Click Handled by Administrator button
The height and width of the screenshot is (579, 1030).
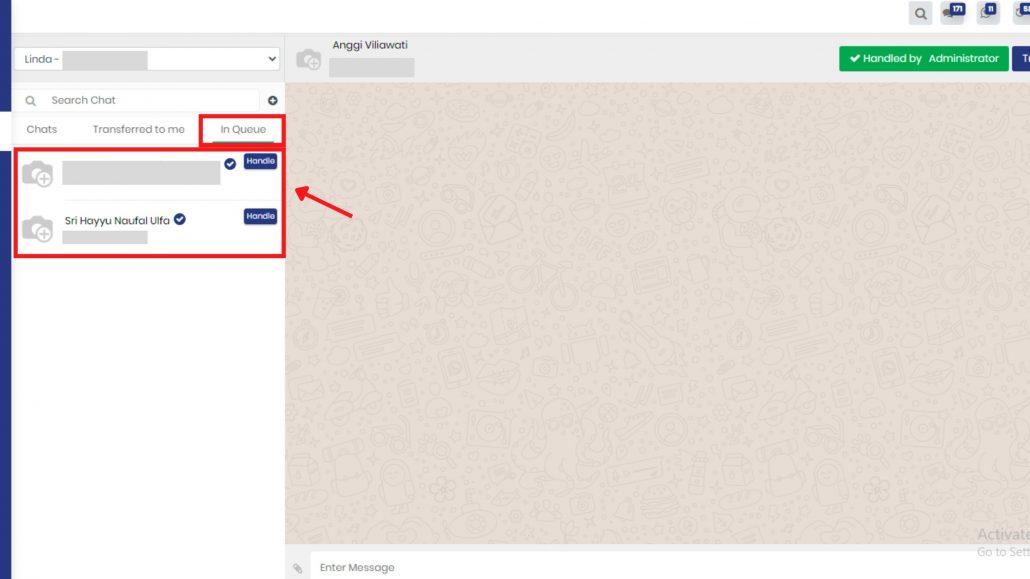pyautogui.click(x=924, y=58)
